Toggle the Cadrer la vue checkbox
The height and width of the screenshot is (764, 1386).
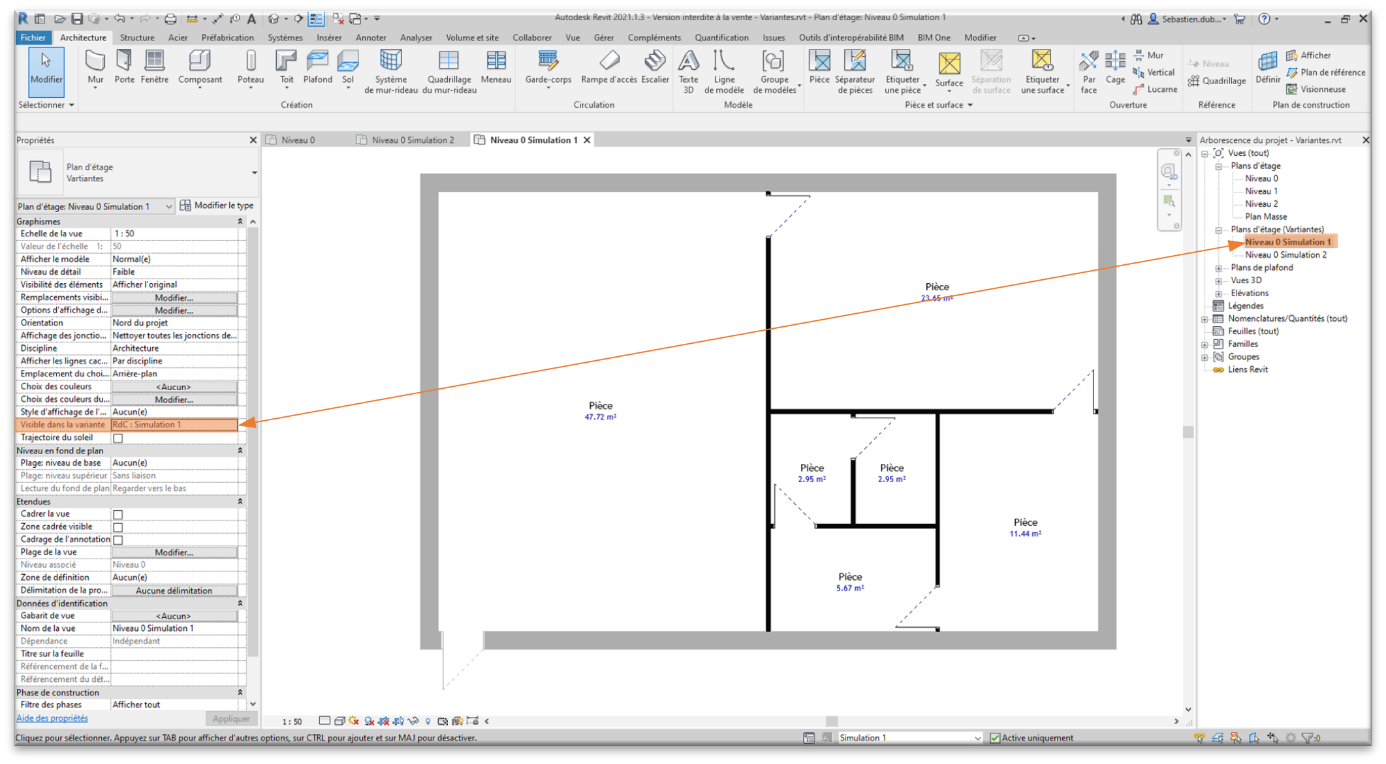point(118,515)
